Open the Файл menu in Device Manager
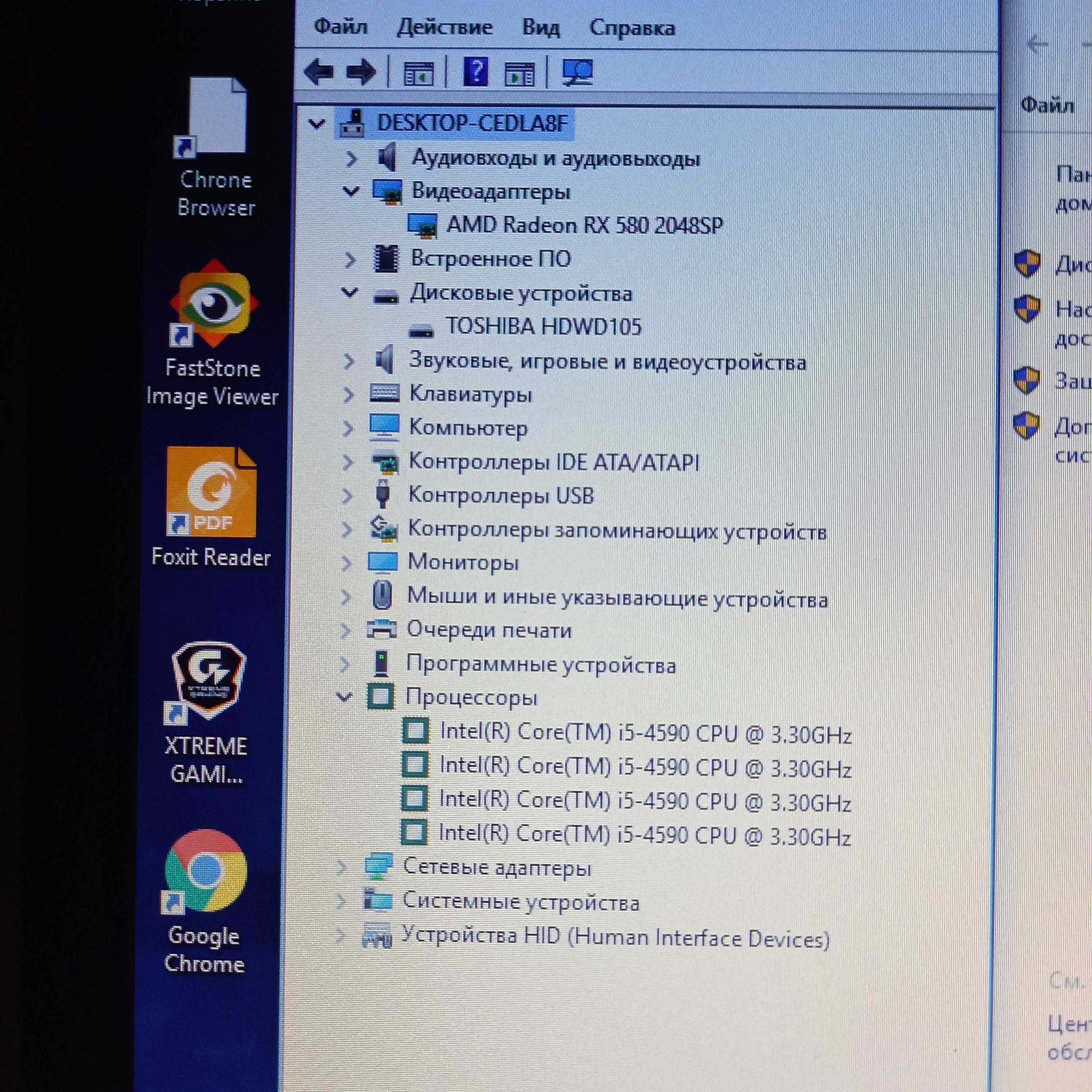Screen dimensions: 1092x1092 [x=340, y=27]
